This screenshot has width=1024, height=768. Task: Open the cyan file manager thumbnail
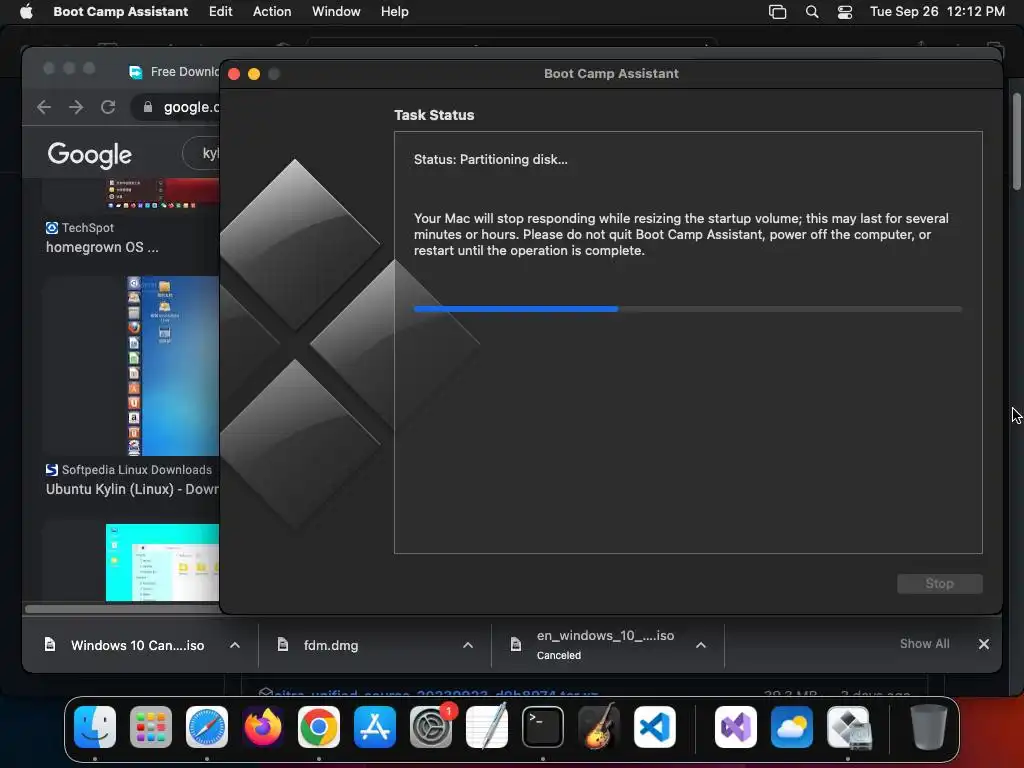[x=162, y=562]
